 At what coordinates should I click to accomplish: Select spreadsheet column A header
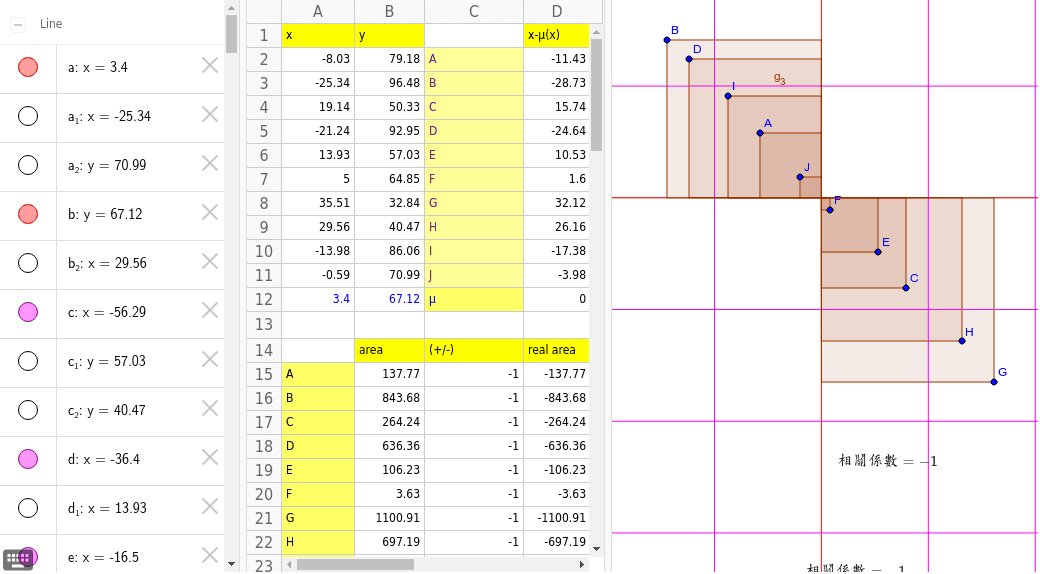pos(318,11)
